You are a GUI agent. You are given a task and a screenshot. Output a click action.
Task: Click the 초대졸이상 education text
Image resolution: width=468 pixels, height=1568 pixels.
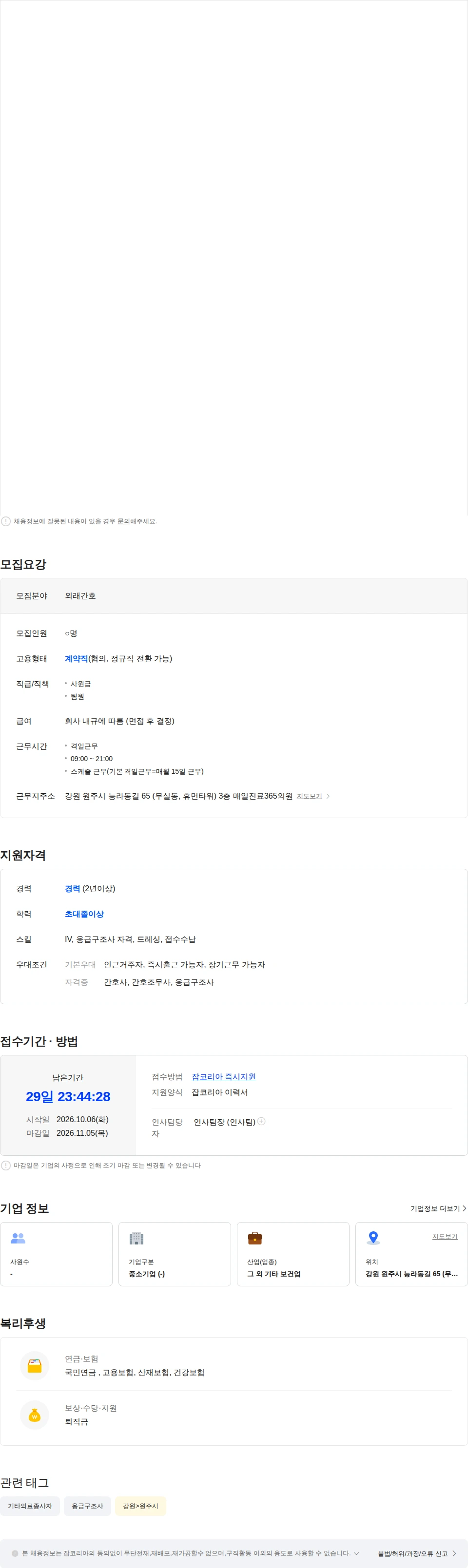[x=84, y=914]
